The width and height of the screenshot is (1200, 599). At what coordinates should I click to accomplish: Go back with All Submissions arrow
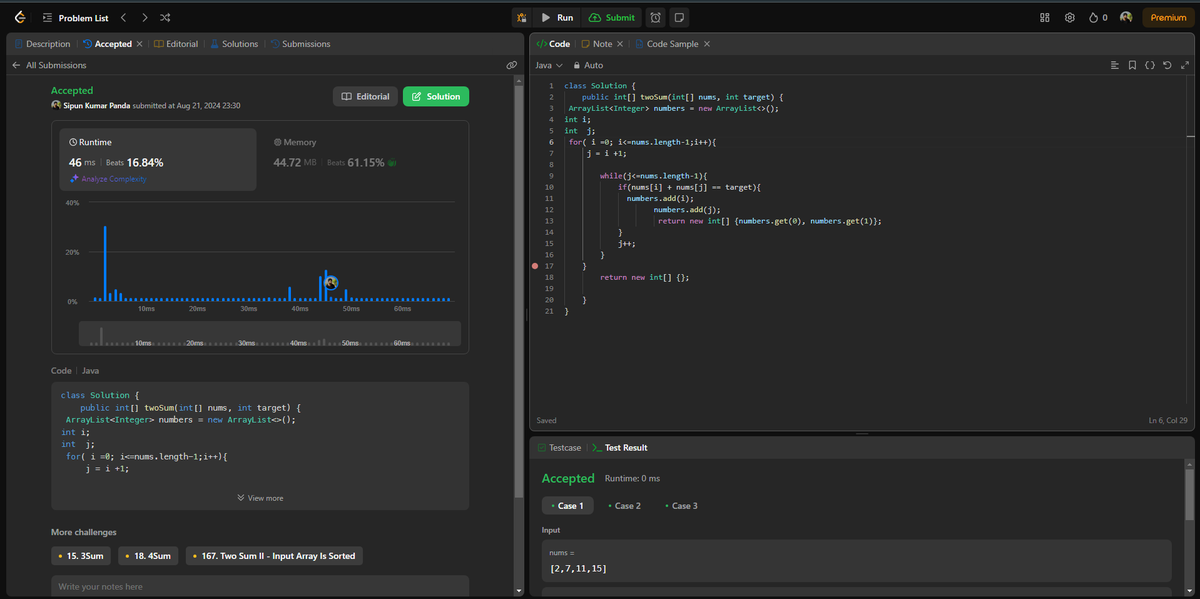16,65
